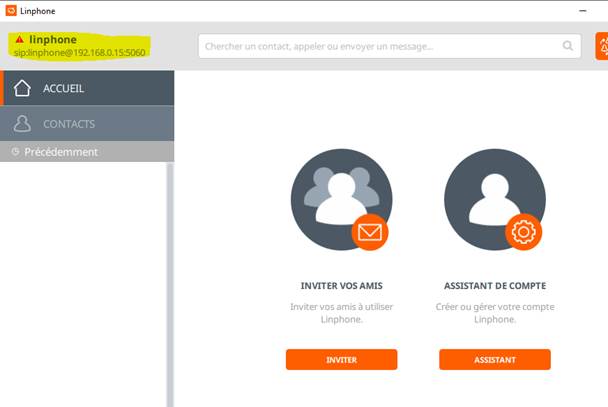The height and width of the screenshot is (407, 608).
Task: Click the clock icon beside Précédemment
Action: (16, 152)
